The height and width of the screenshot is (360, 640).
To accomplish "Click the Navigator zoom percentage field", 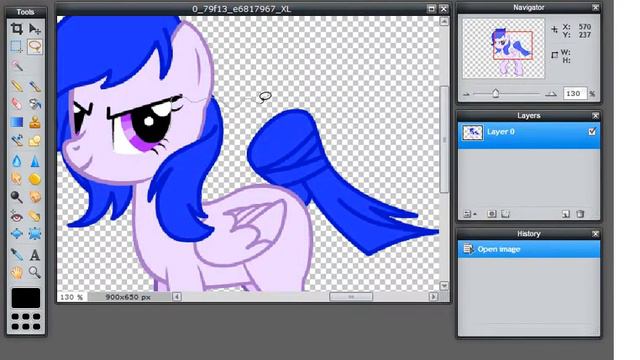I will [574, 93].
